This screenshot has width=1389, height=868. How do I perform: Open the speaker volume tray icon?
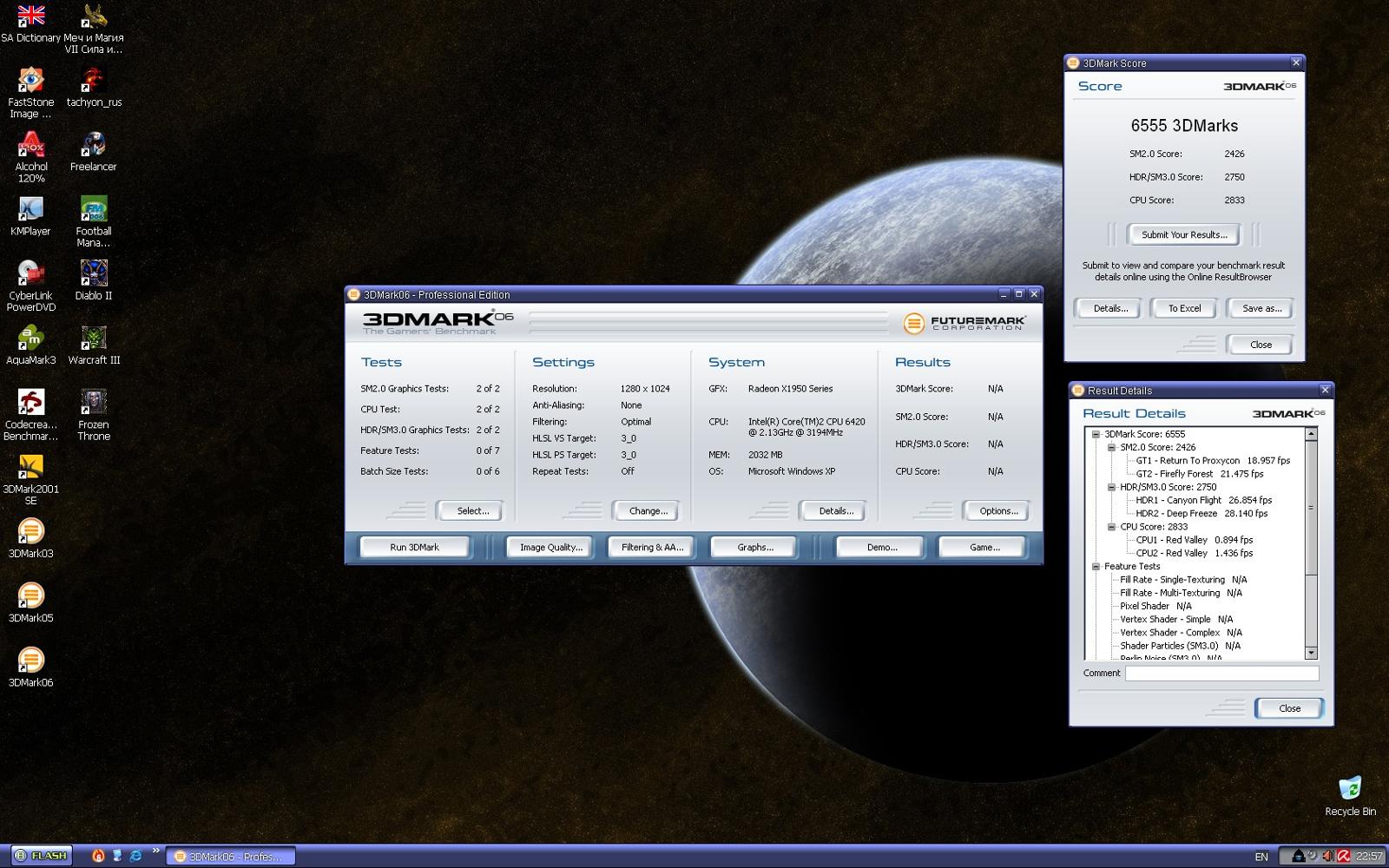pos(1327,856)
